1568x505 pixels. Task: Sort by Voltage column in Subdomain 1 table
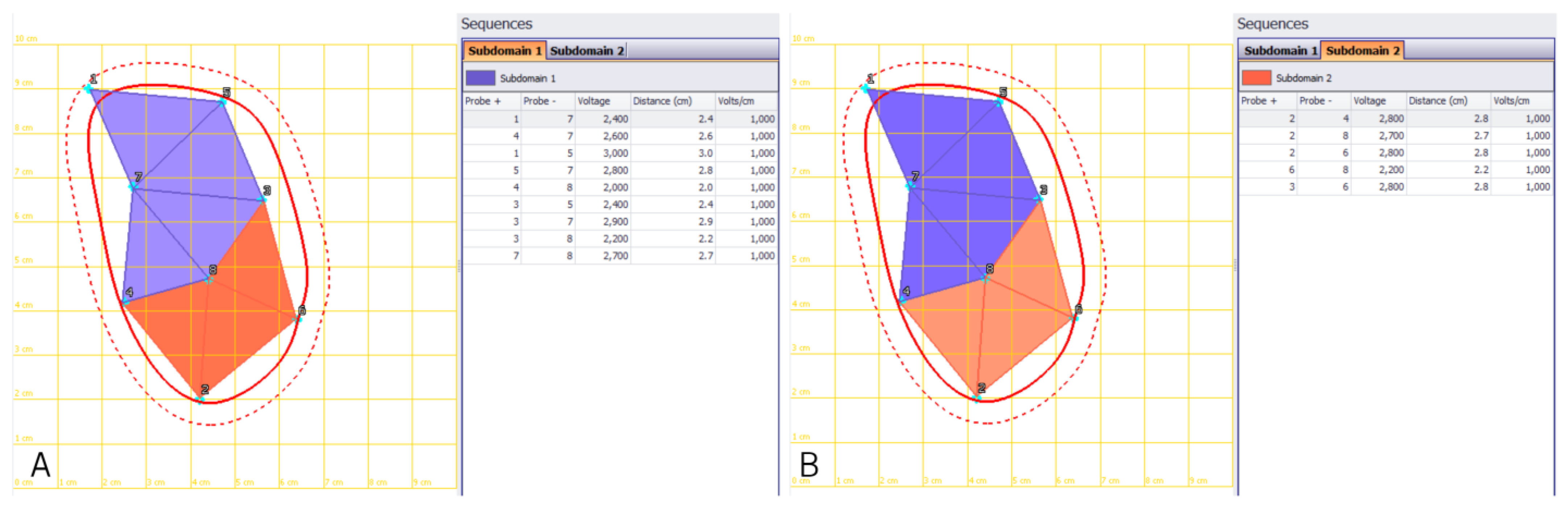click(x=593, y=101)
